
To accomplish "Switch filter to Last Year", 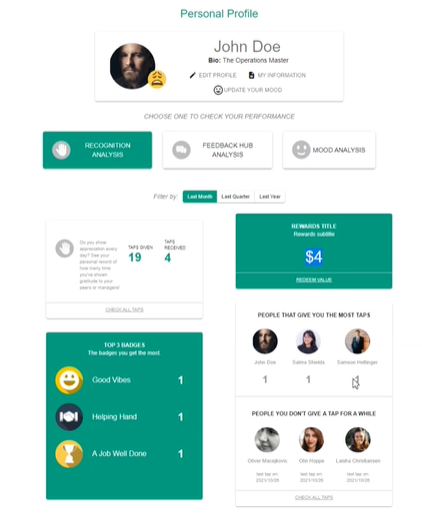I will coord(270,197).
